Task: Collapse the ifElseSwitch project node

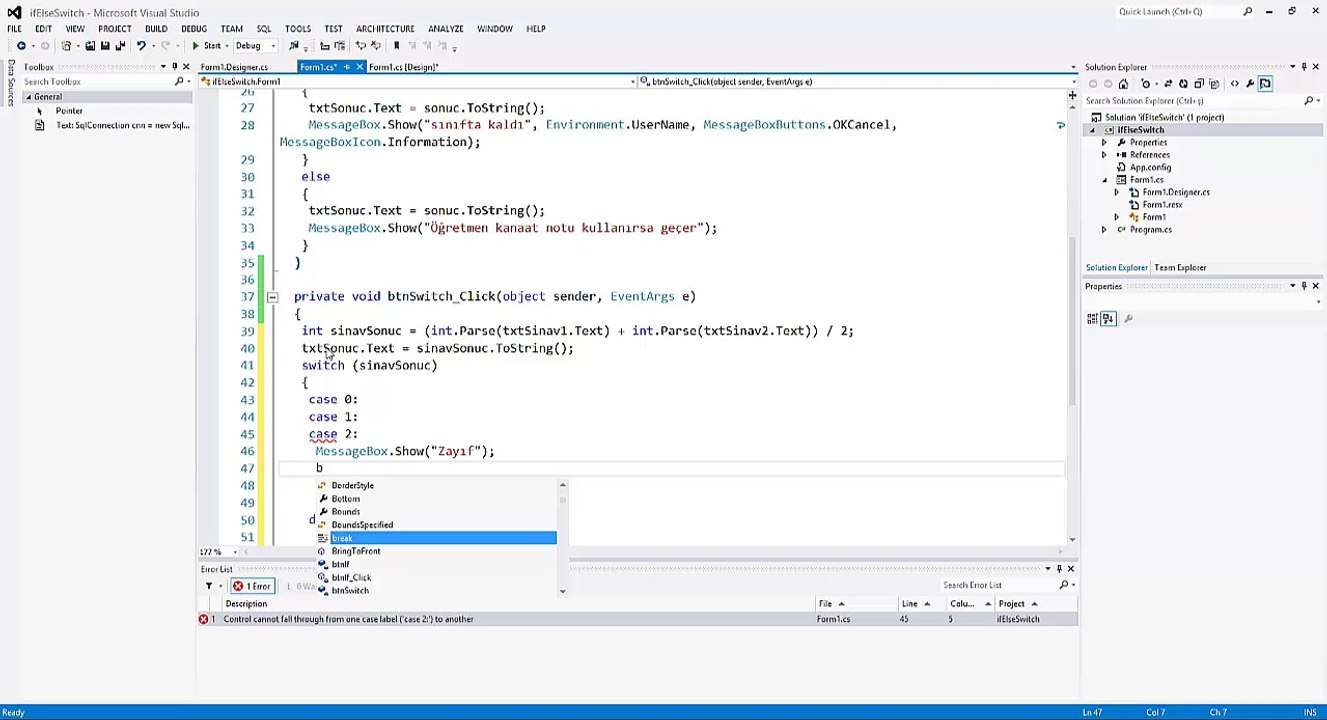Action: click(x=1092, y=130)
